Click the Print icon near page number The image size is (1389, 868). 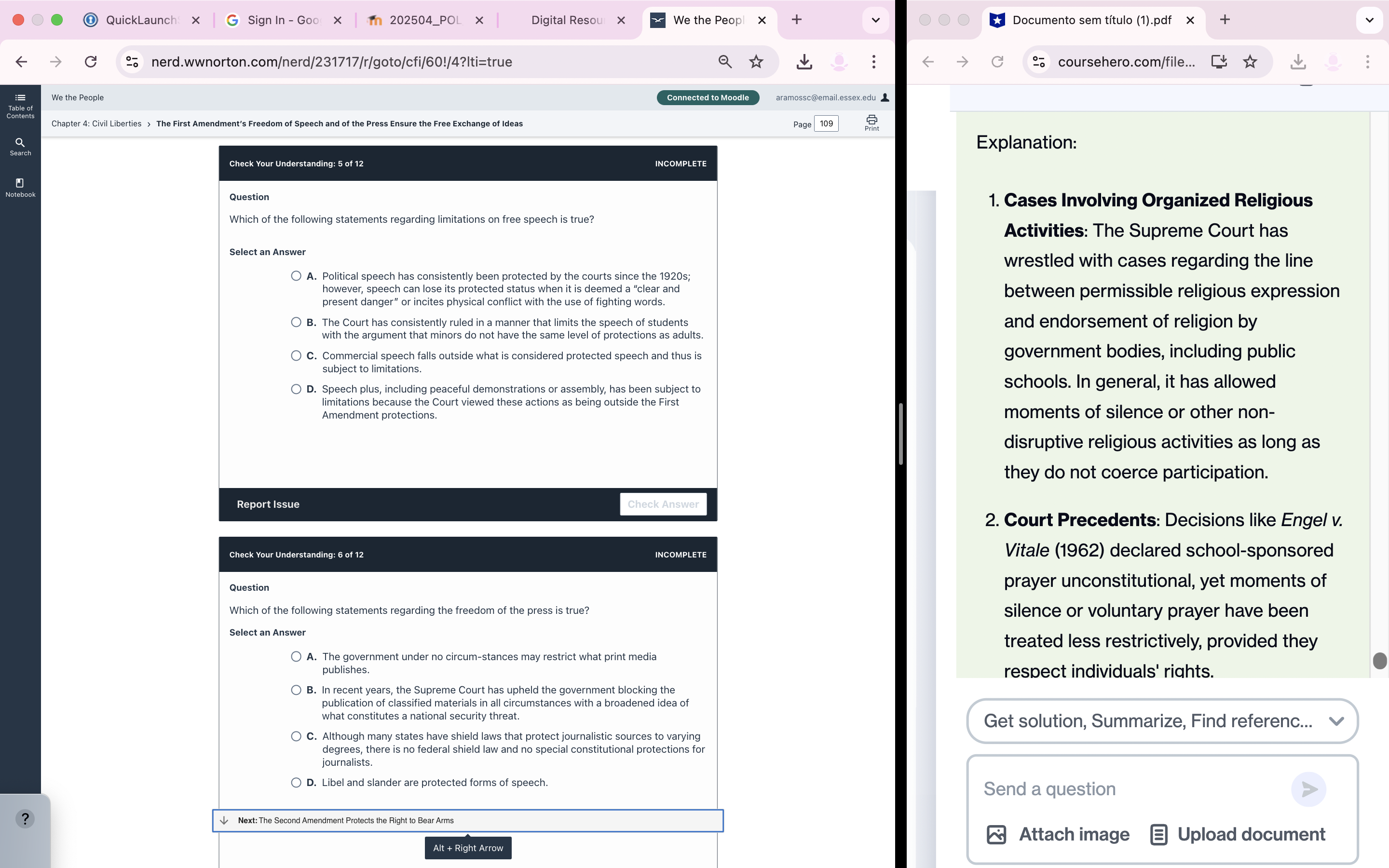point(872,122)
